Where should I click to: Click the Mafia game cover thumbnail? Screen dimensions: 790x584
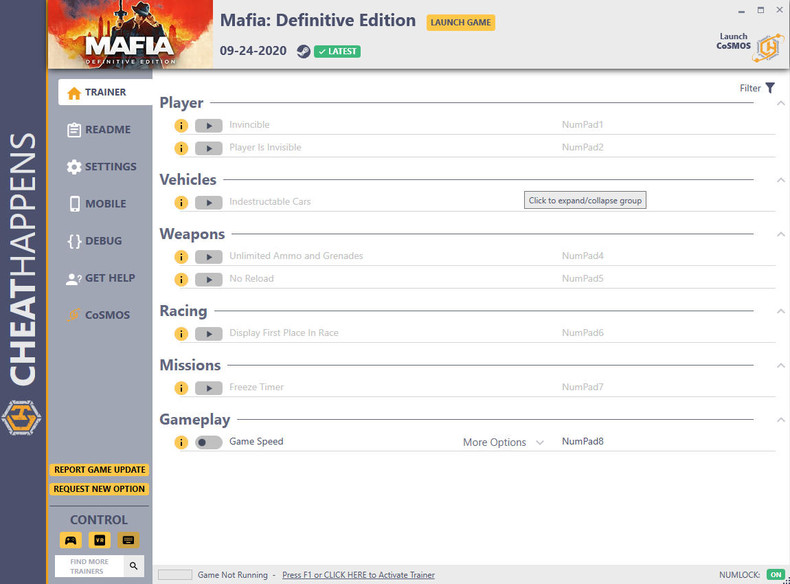click(130, 34)
